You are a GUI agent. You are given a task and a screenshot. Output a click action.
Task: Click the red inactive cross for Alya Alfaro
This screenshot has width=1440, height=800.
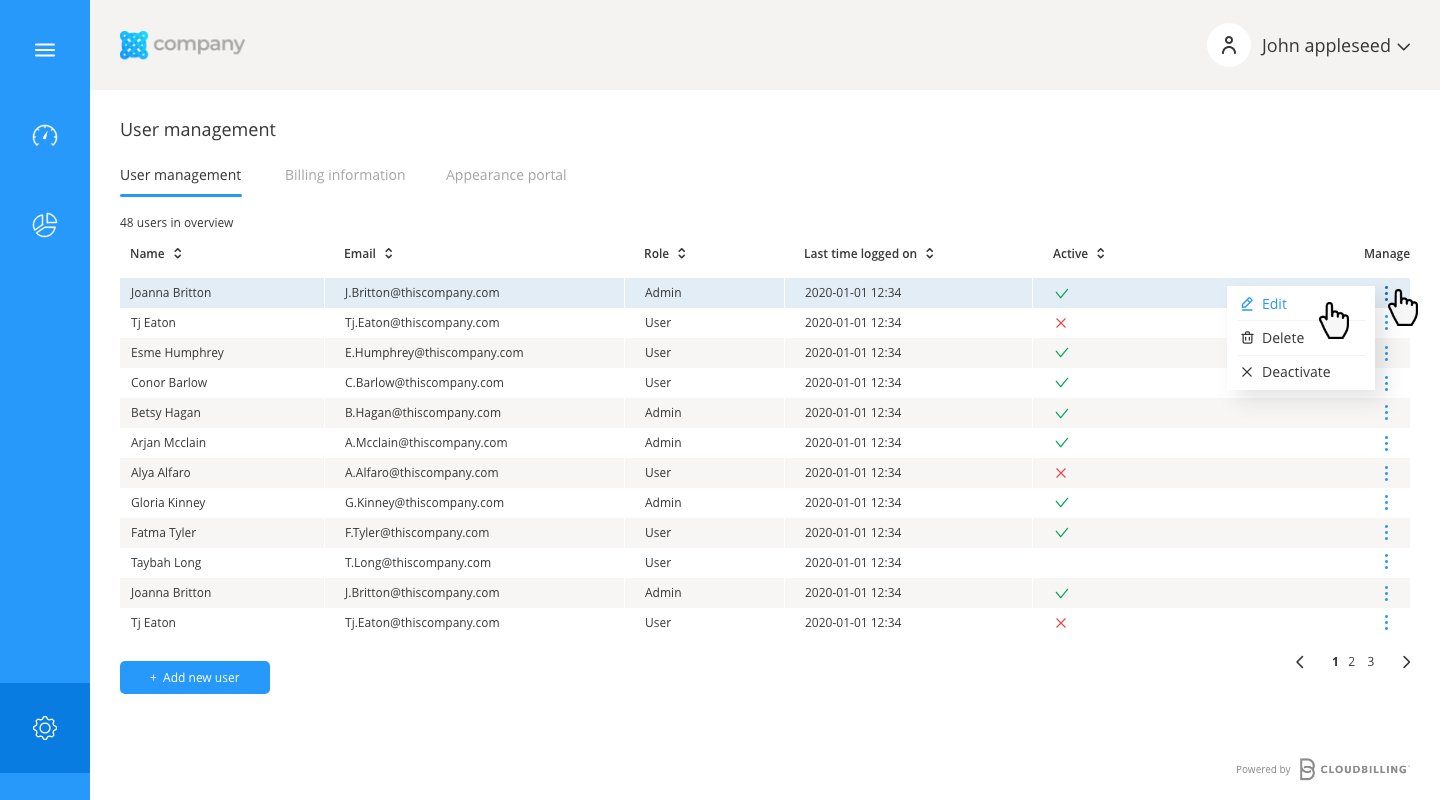1061,473
